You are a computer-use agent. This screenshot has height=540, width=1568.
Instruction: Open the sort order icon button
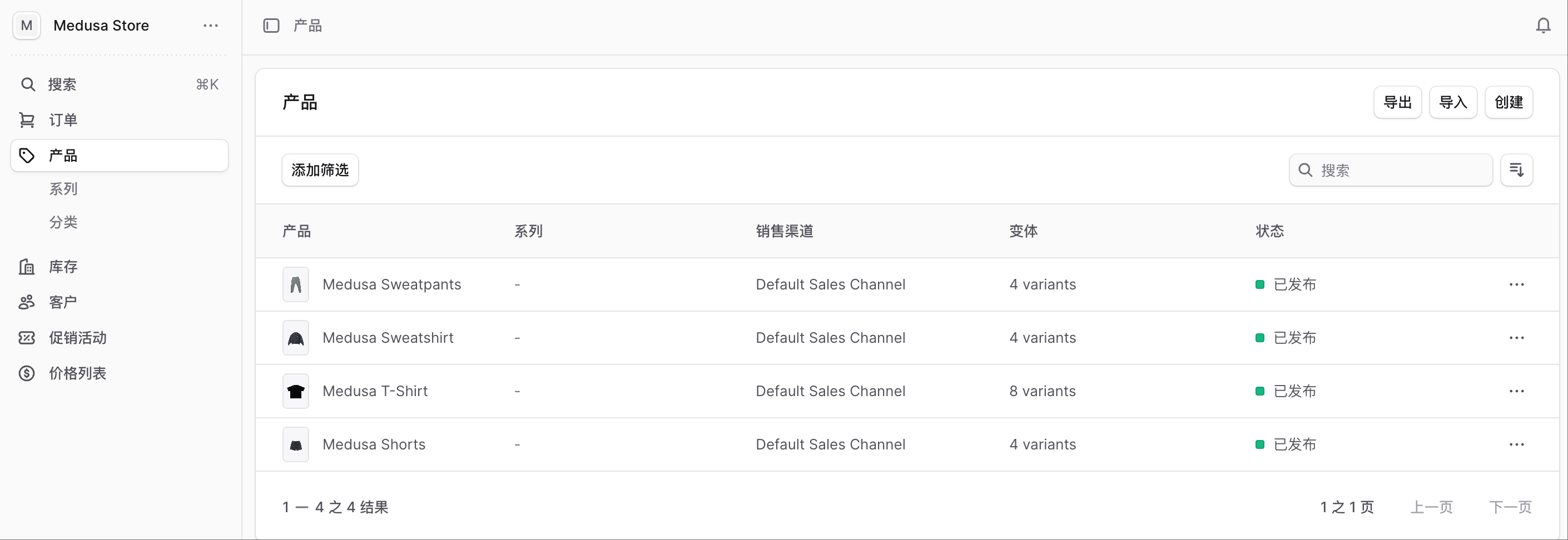pyautogui.click(x=1516, y=169)
